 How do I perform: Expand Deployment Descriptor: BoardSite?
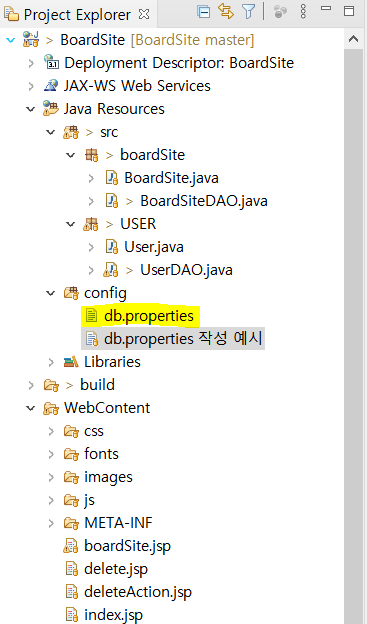click(x=31, y=63)
